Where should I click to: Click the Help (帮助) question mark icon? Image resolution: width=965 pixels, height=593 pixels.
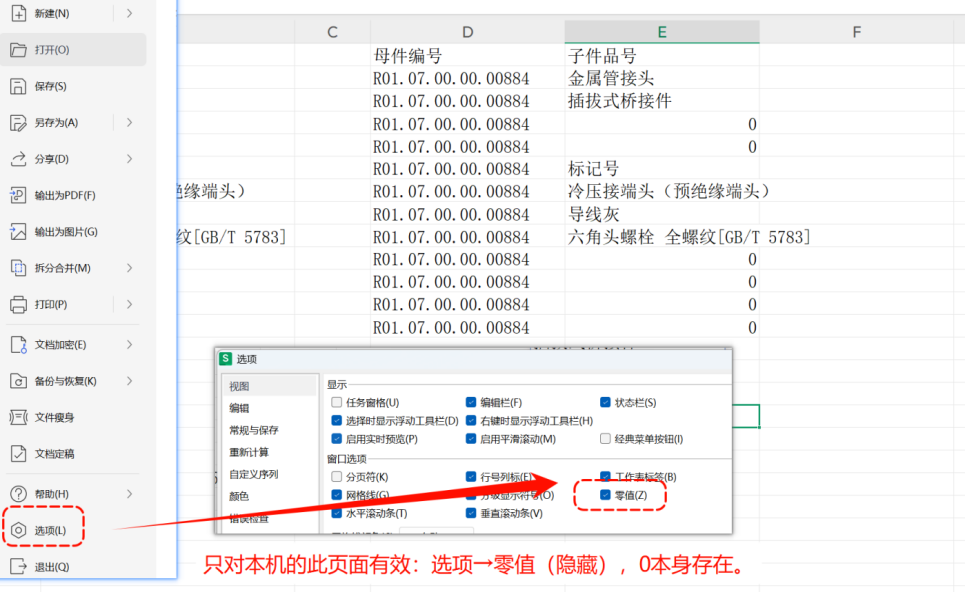click(x=18, y=494)
